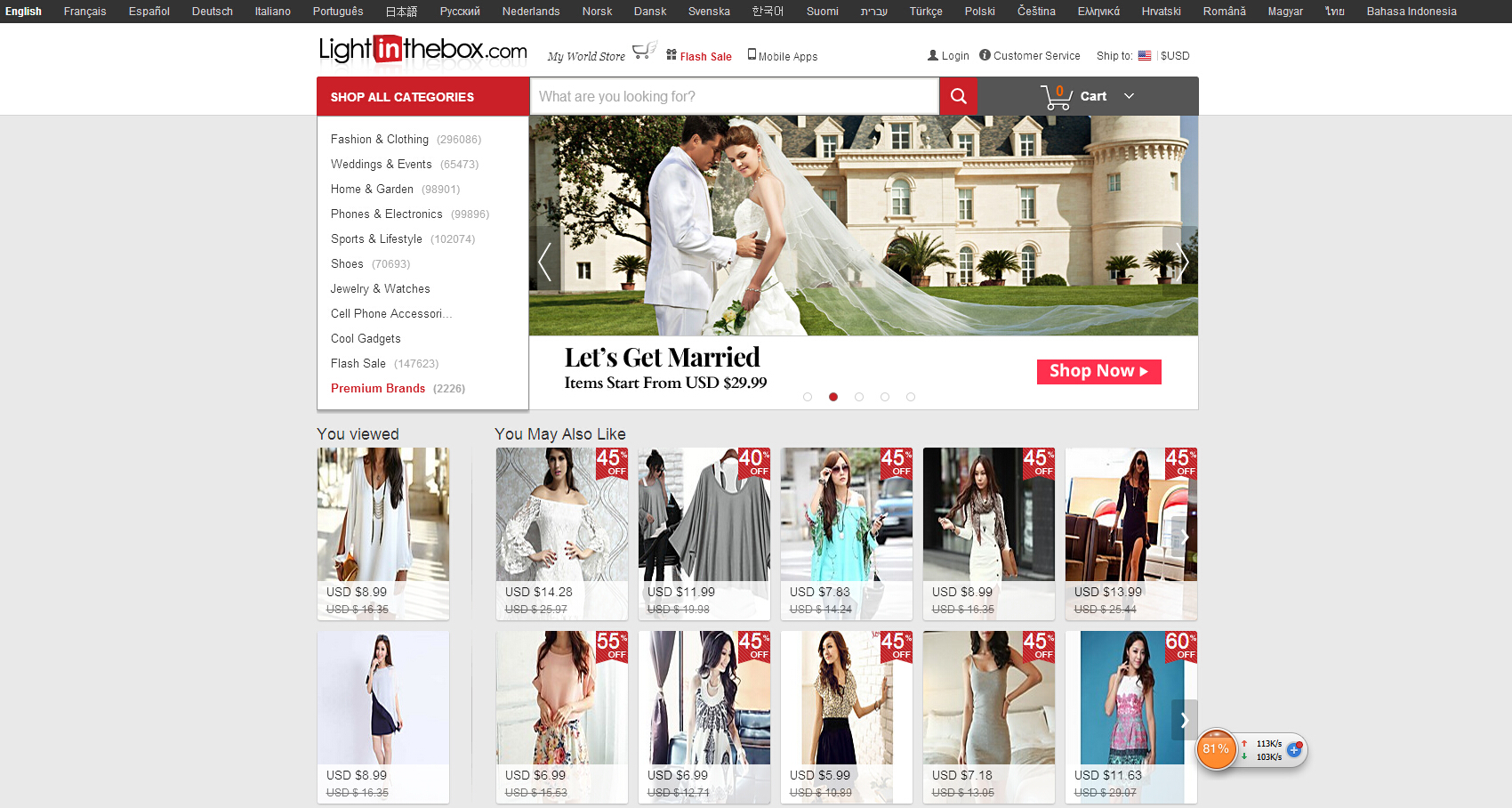Click the product search input field
Screen dimensions: 1512x808
click(734, 96)
